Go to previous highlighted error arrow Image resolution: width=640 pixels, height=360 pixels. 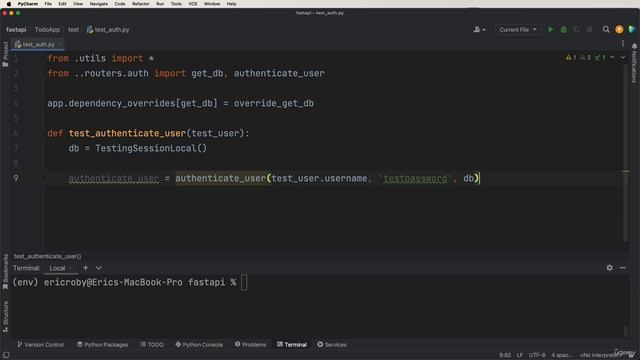[612, 58]
